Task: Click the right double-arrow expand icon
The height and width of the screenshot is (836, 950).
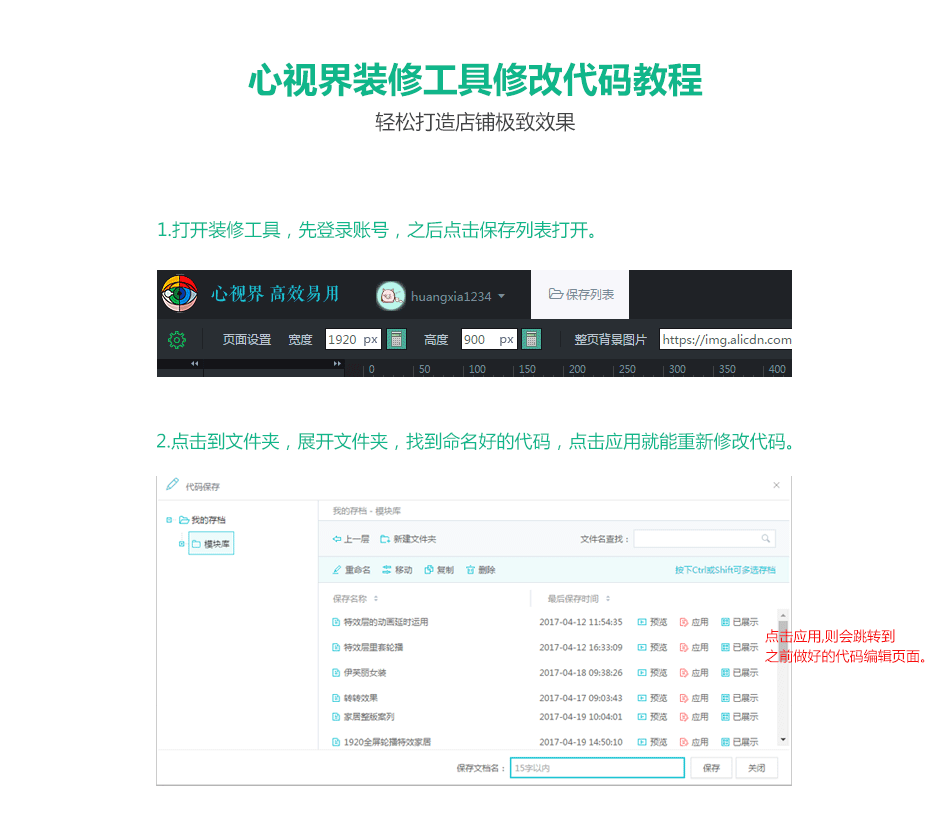Action: [x=337, y=363]
